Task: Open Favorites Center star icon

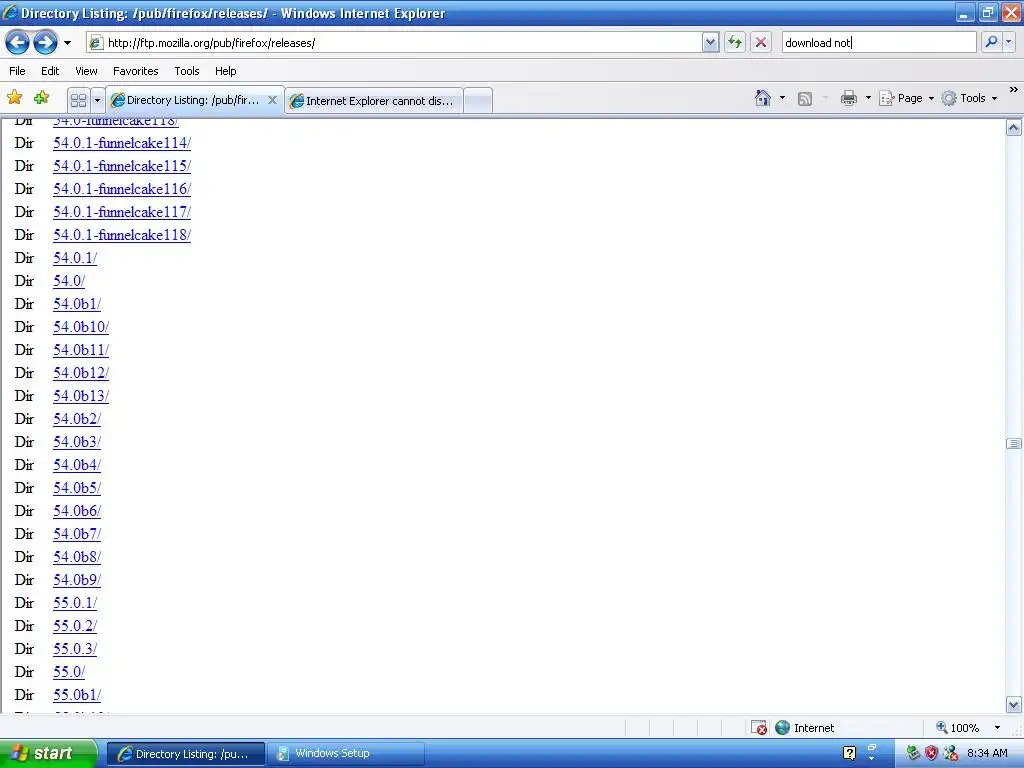Action: point(14,98)
